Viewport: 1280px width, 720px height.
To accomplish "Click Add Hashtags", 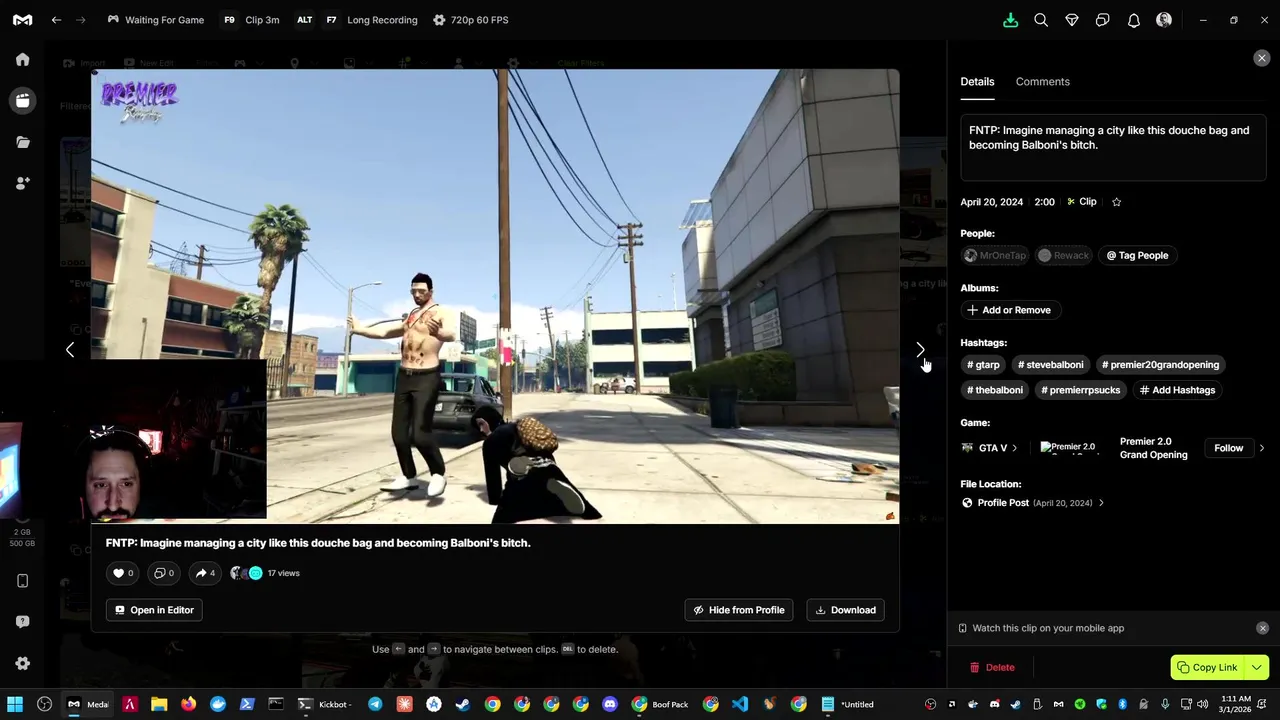I will (x=1177, y=390).
